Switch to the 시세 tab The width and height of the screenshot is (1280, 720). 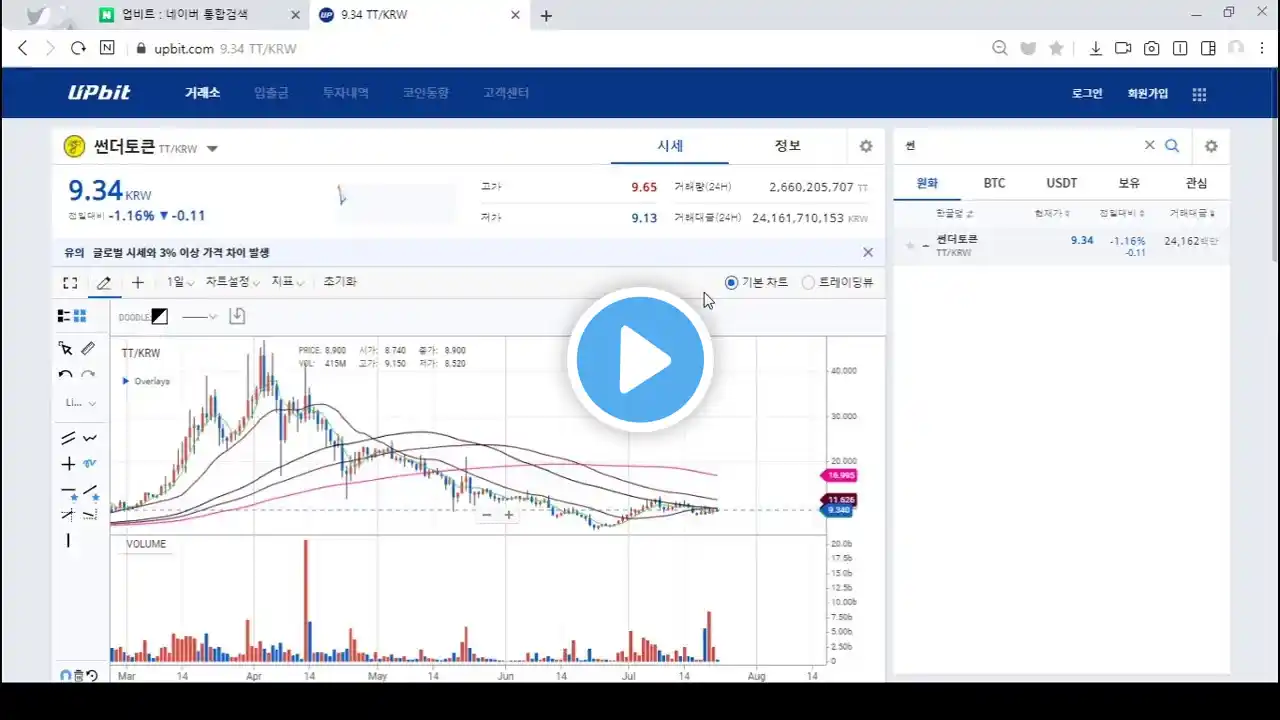tap(670, 146)
